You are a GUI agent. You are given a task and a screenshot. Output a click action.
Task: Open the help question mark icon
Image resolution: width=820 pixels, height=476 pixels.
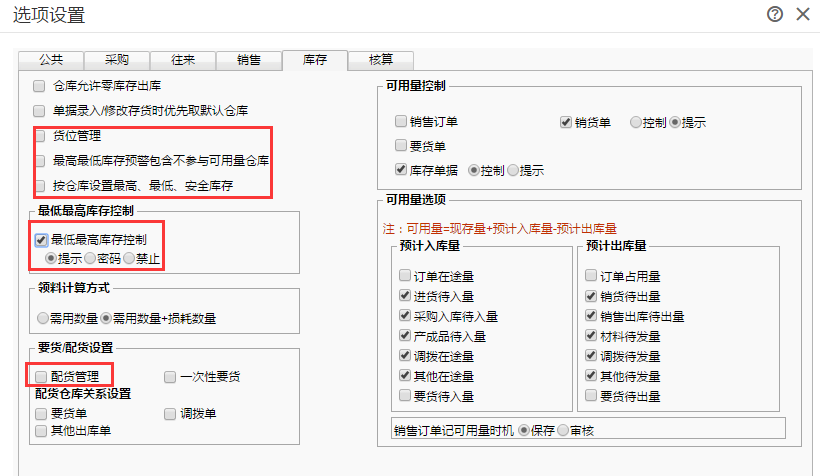[775, 14]
